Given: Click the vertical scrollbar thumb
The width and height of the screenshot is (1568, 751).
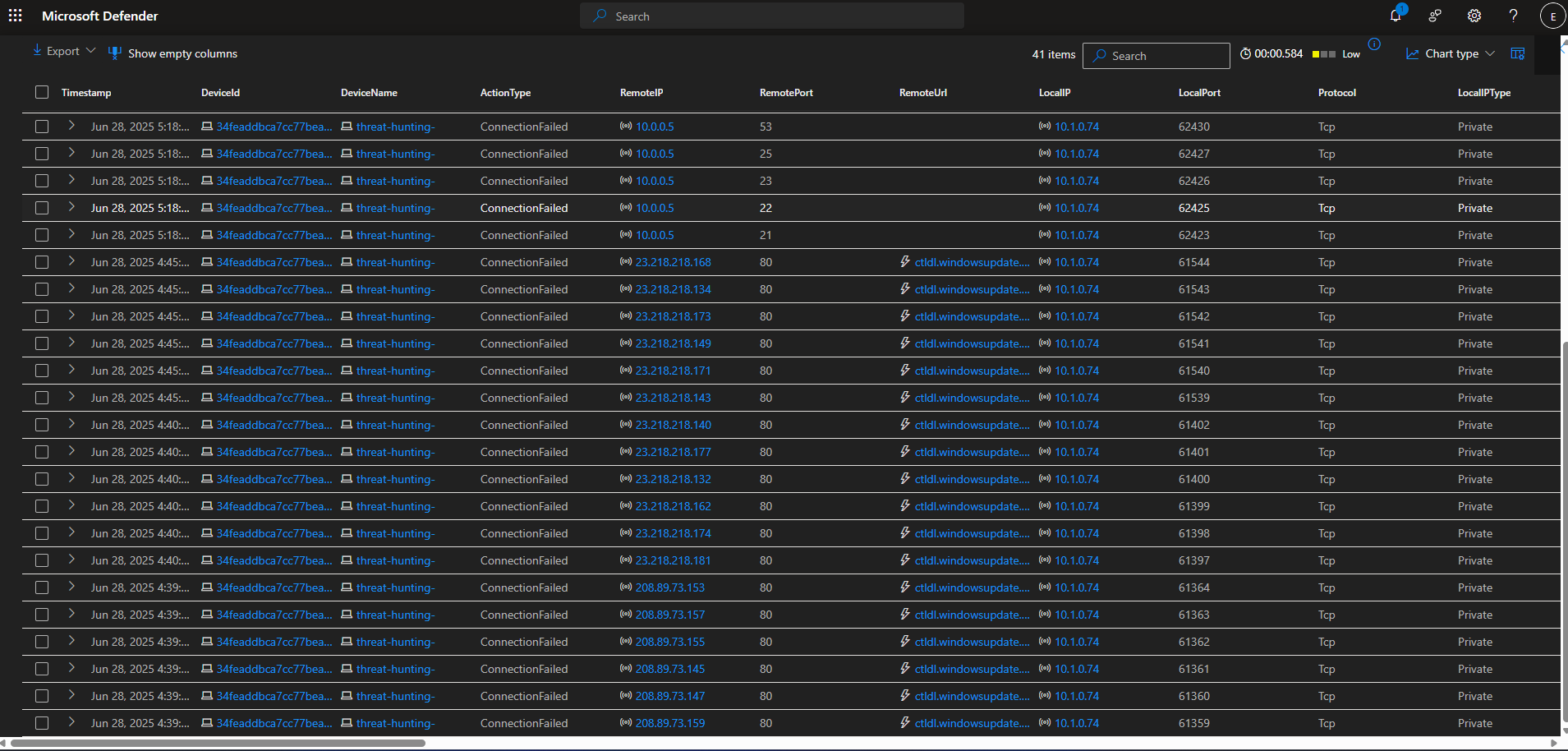Looking at the screenshot, I should (x=1564, y=532).
